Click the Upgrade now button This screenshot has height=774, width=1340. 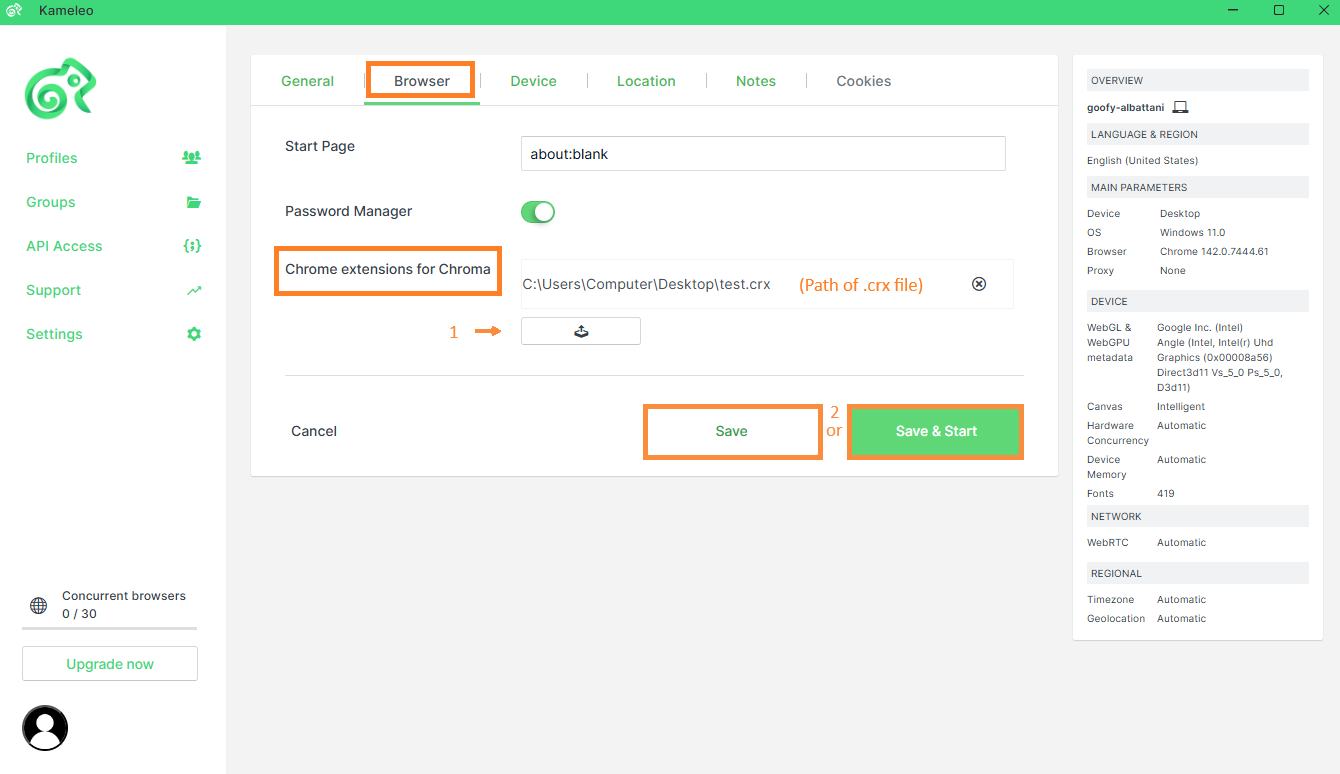(x=110, y=664)
